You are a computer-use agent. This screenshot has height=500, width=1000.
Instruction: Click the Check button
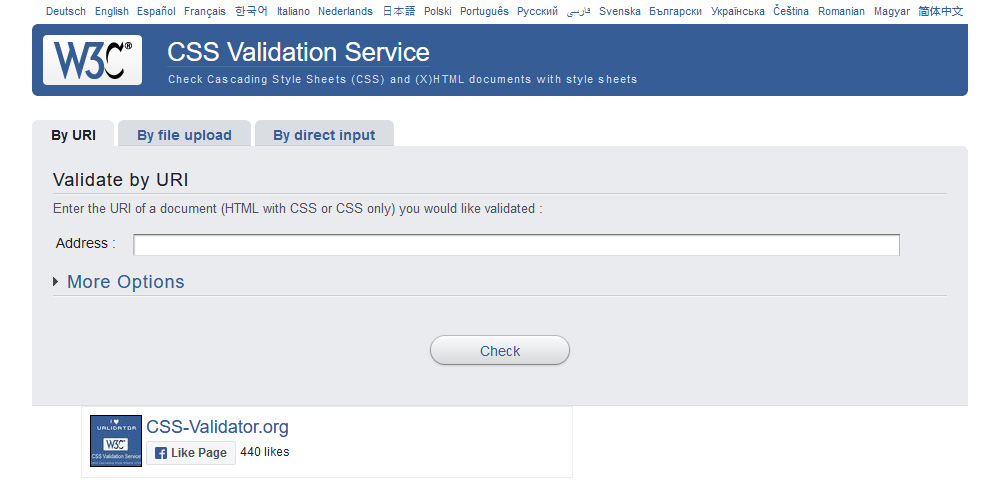point(500,351)
